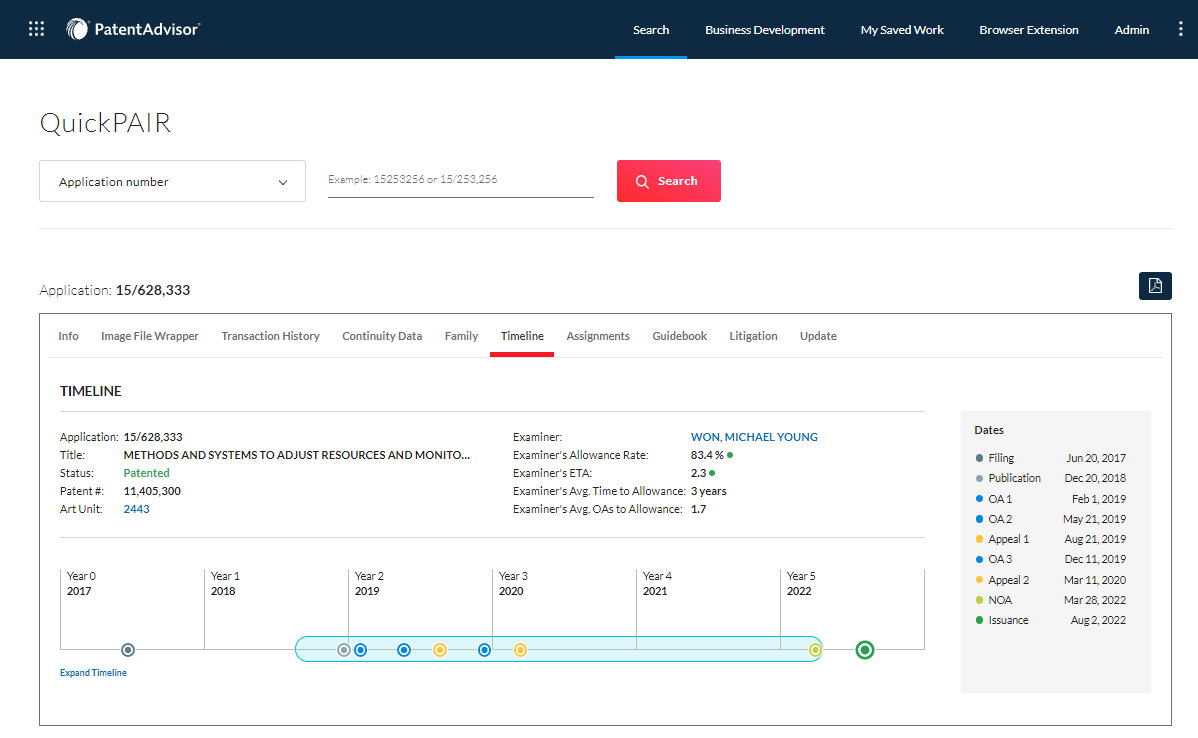The height and width of the screenshot is (738, 1198).
Task: Click the NOA marker on timeline
Action: tap(816, 650)
